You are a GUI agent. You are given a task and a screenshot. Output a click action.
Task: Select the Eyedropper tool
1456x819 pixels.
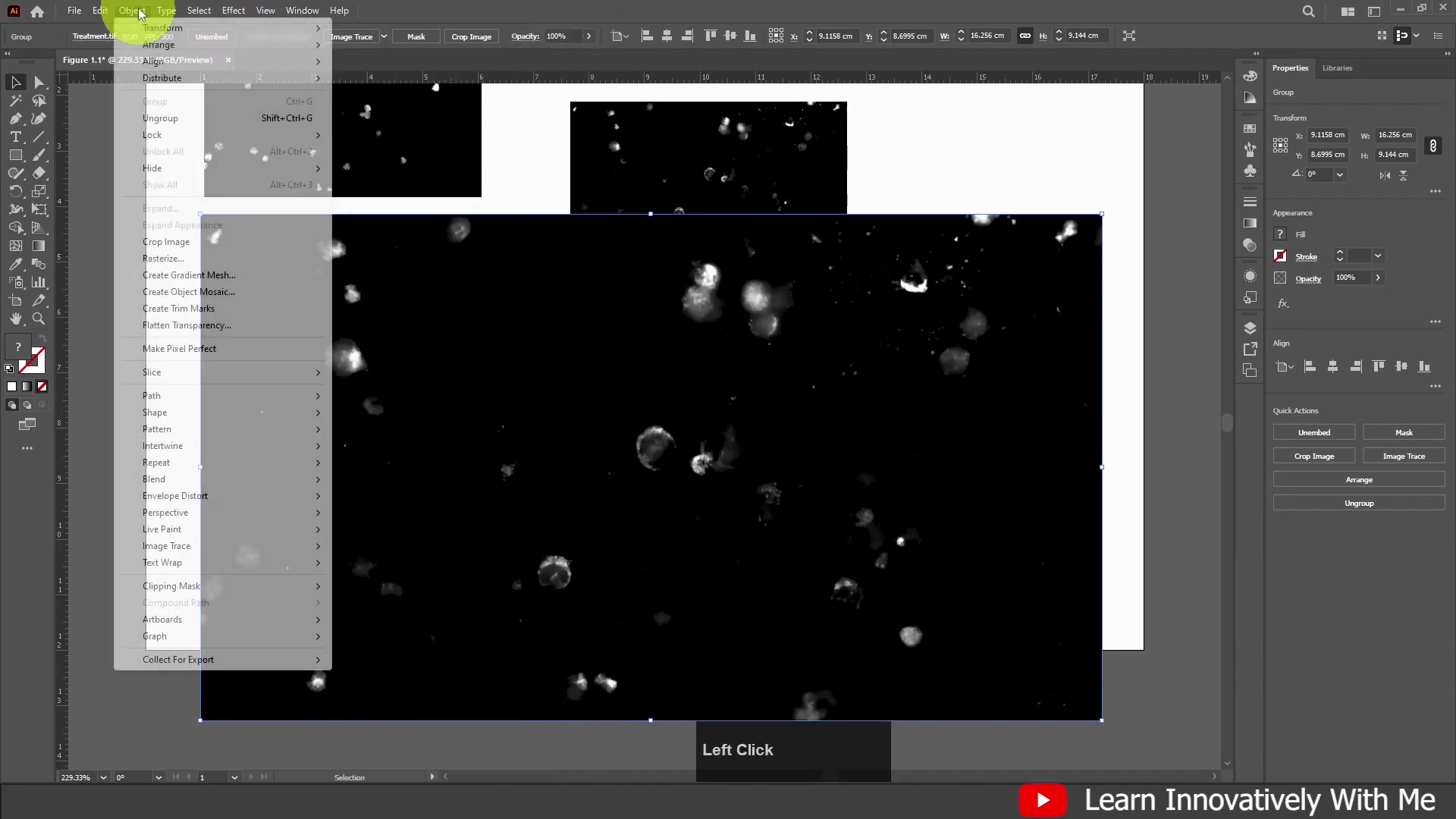(x=16, y=264)
